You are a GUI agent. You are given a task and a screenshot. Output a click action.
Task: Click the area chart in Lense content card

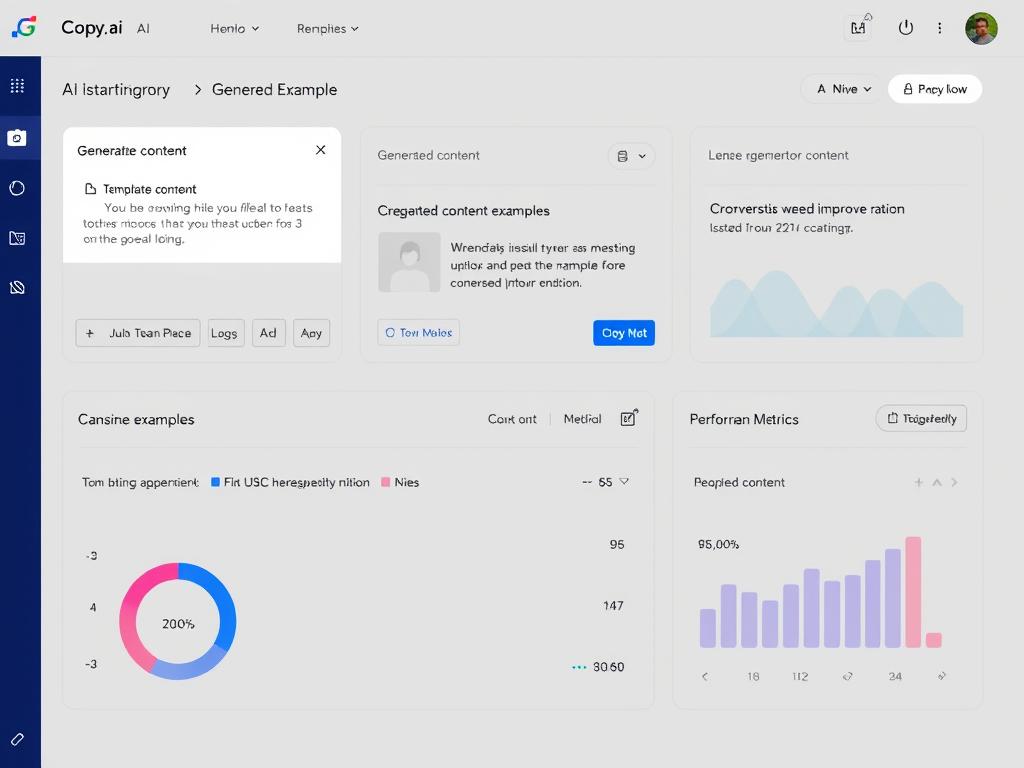coord(837,304)
